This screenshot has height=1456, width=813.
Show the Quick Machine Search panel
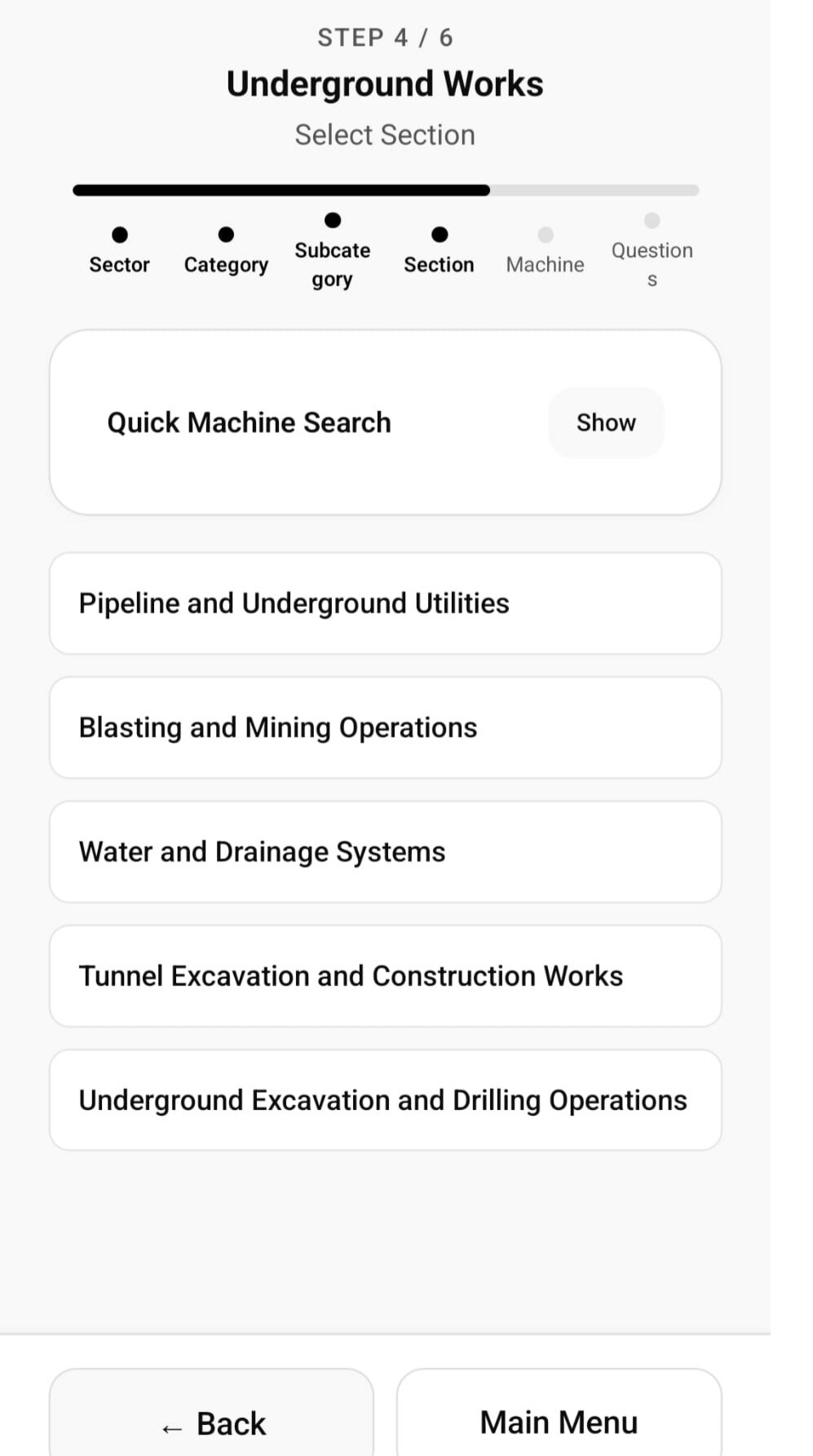606,423
